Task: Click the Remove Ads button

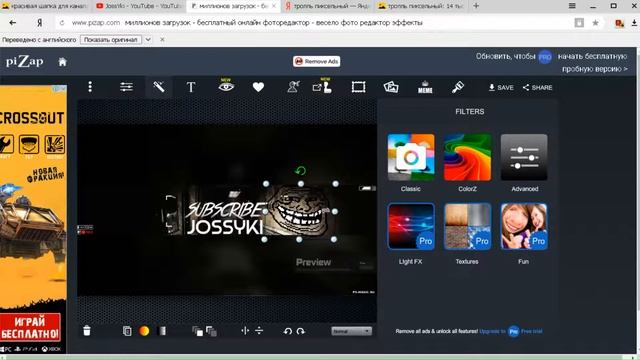Action: pyautogui.click(x=316, y=61)
